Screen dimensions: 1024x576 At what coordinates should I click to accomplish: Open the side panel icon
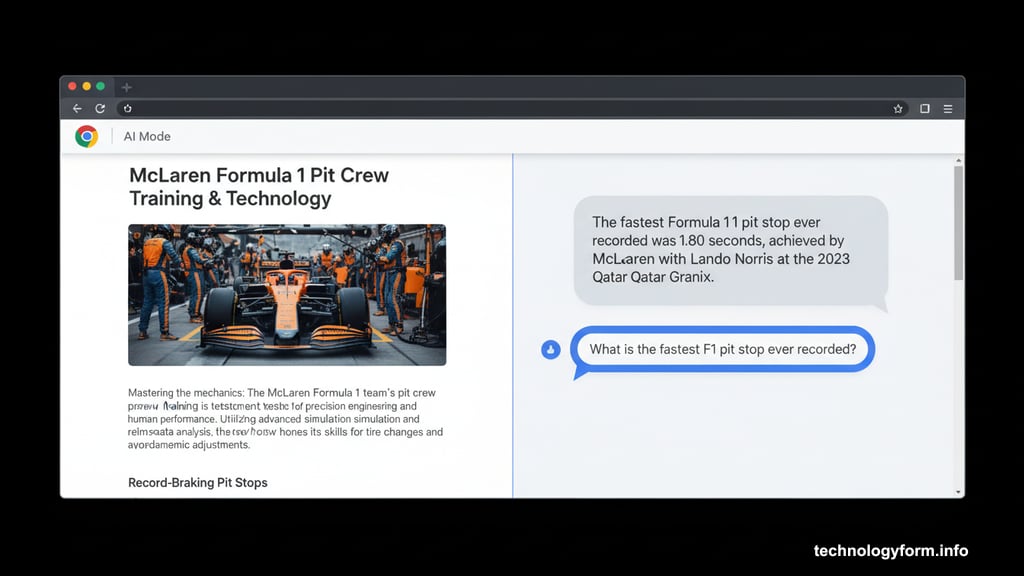[x=925, y=109]
